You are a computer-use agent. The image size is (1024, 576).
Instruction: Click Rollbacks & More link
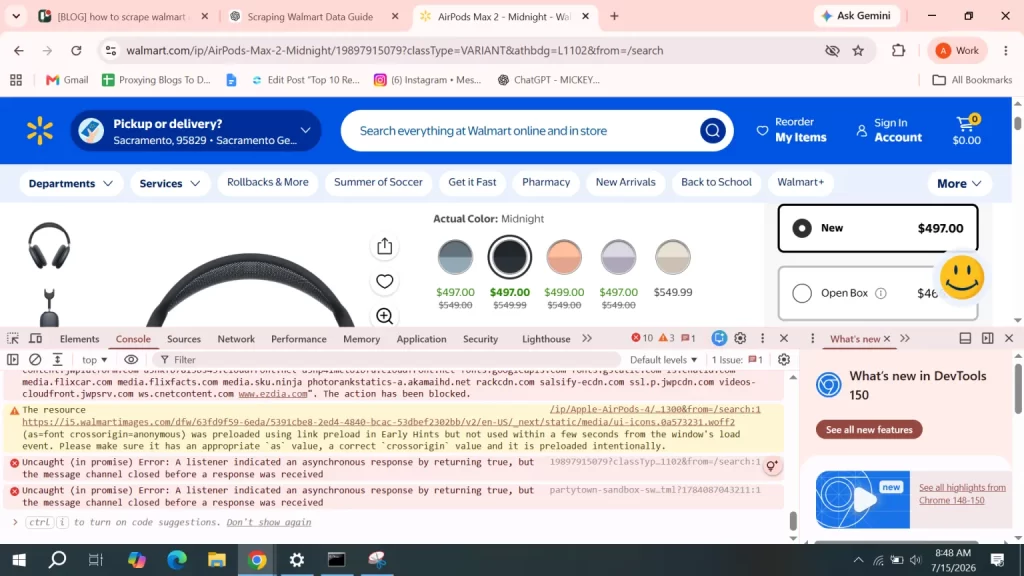(268, 182)
